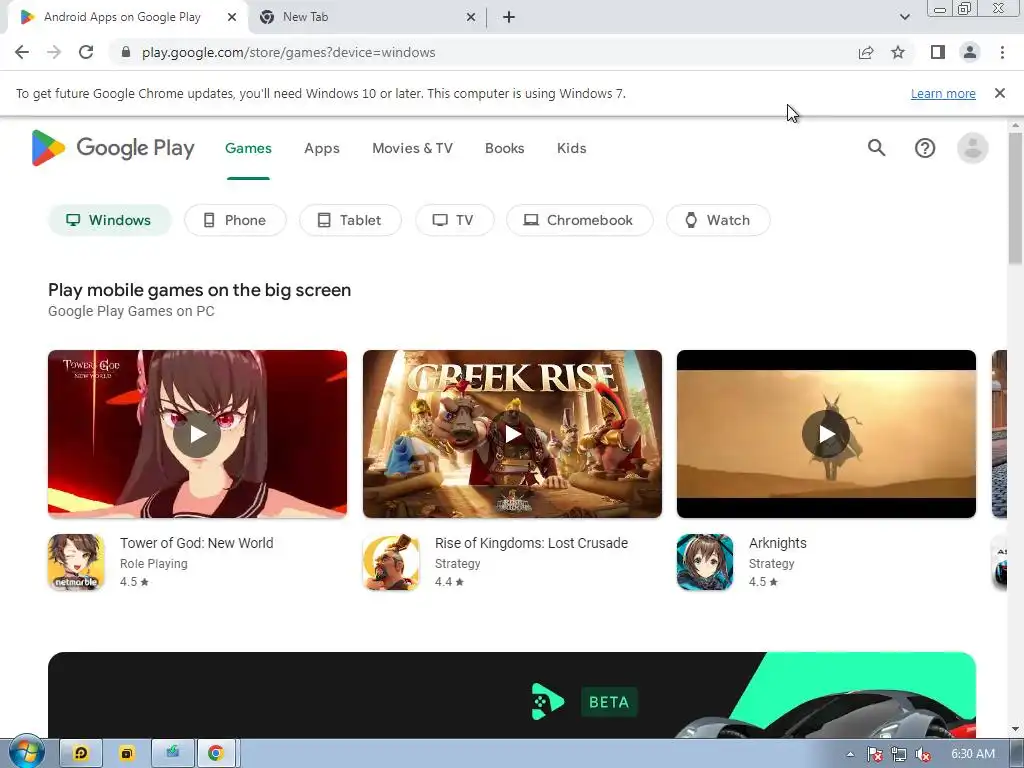
Task: Open the tab search dropdown arrow
Action: pos(904,17)
